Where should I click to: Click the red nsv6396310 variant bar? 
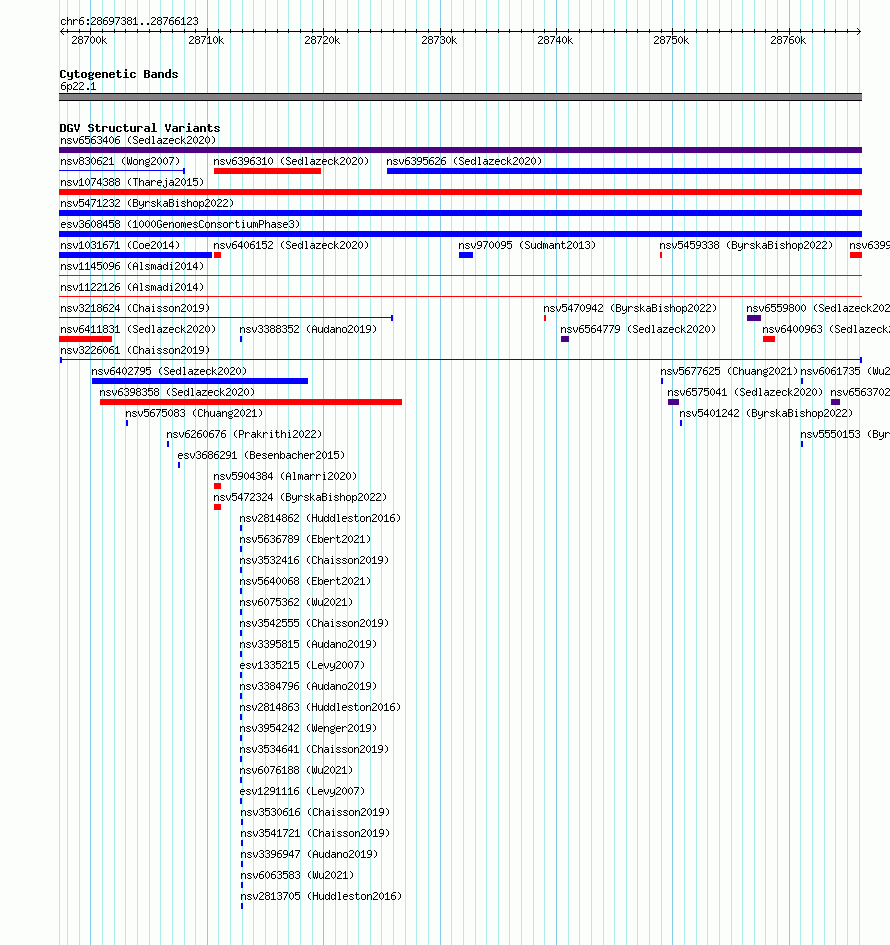(x=267, y=171)
